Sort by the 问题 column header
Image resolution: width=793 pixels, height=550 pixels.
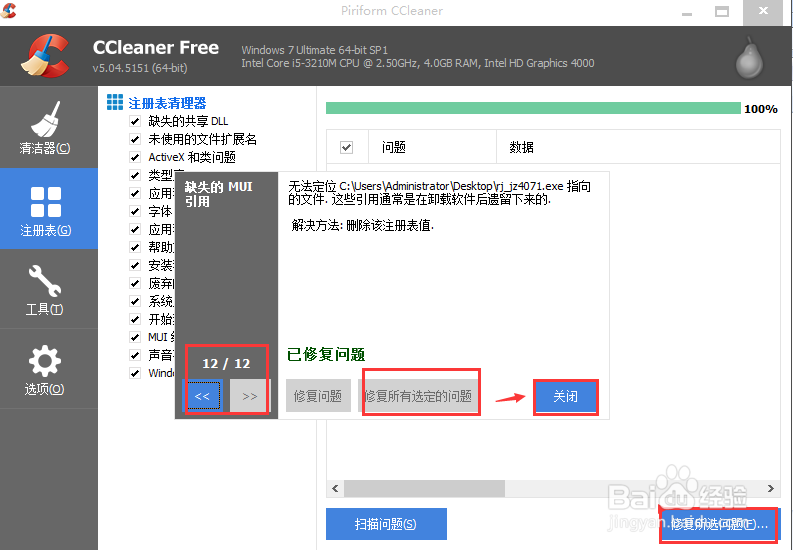tap(432, 147)
